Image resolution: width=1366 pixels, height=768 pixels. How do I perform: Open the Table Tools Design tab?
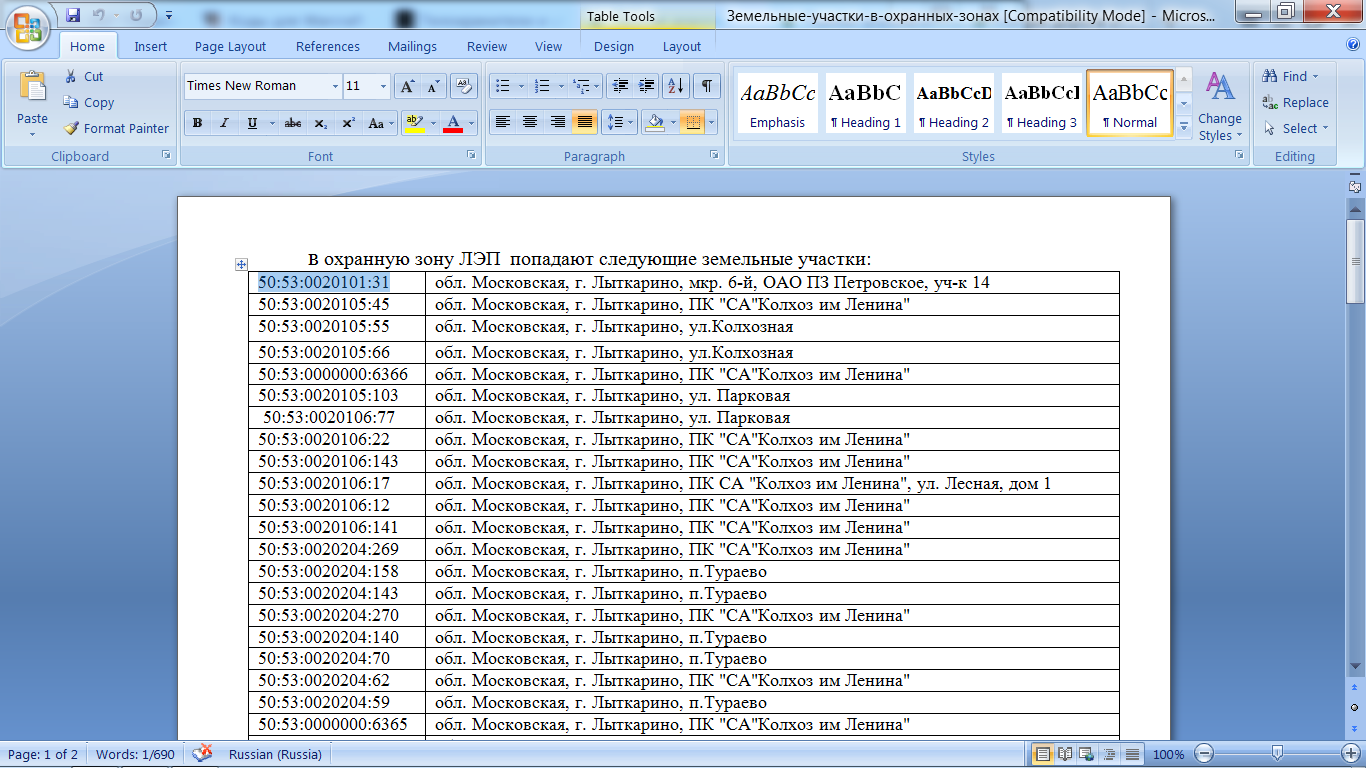614,46
